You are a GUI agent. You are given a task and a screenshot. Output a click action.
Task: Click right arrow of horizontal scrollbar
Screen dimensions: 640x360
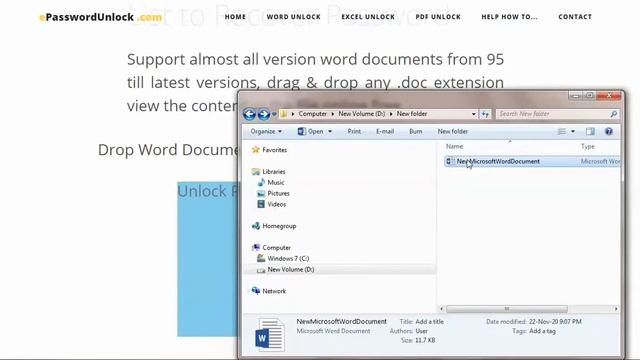tap(616, 309)
